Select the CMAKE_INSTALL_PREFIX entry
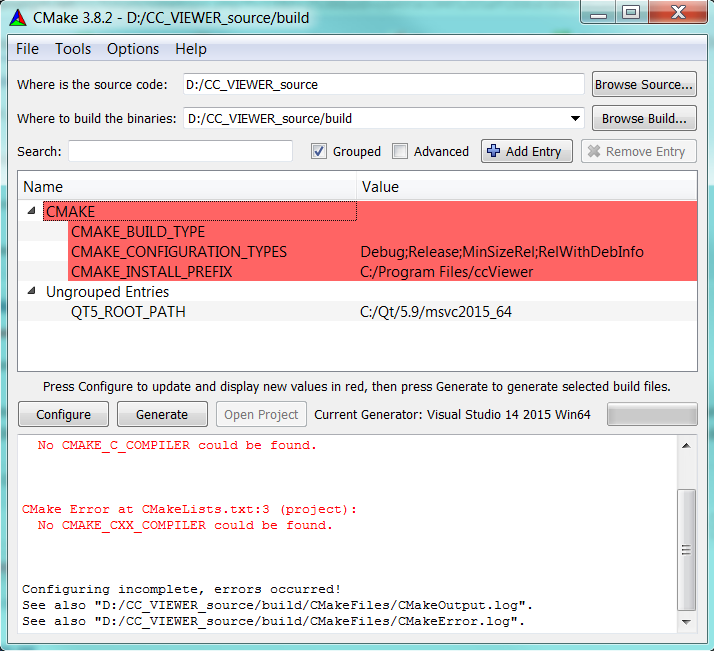Image resolution: width=714 pixels, height=651 pixels. [x=151, y=272]
